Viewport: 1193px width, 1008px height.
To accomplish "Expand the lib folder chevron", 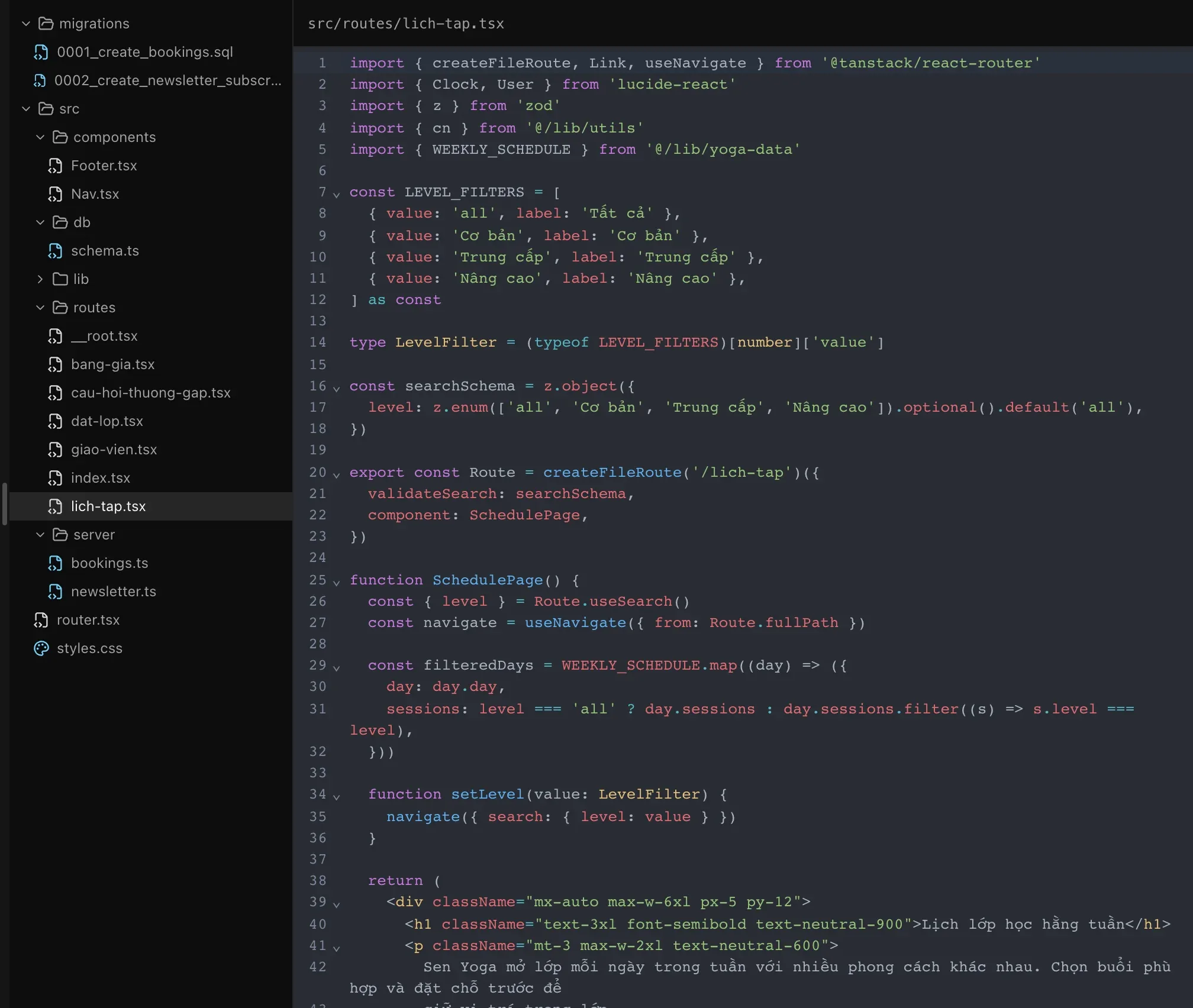I will (40, 279).
